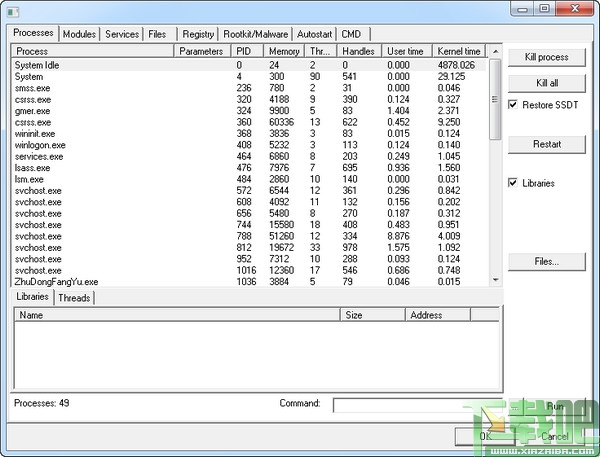This screenshot has height=457, width=600.
Task: Select the smss.exe process
Action: (250, 88)
